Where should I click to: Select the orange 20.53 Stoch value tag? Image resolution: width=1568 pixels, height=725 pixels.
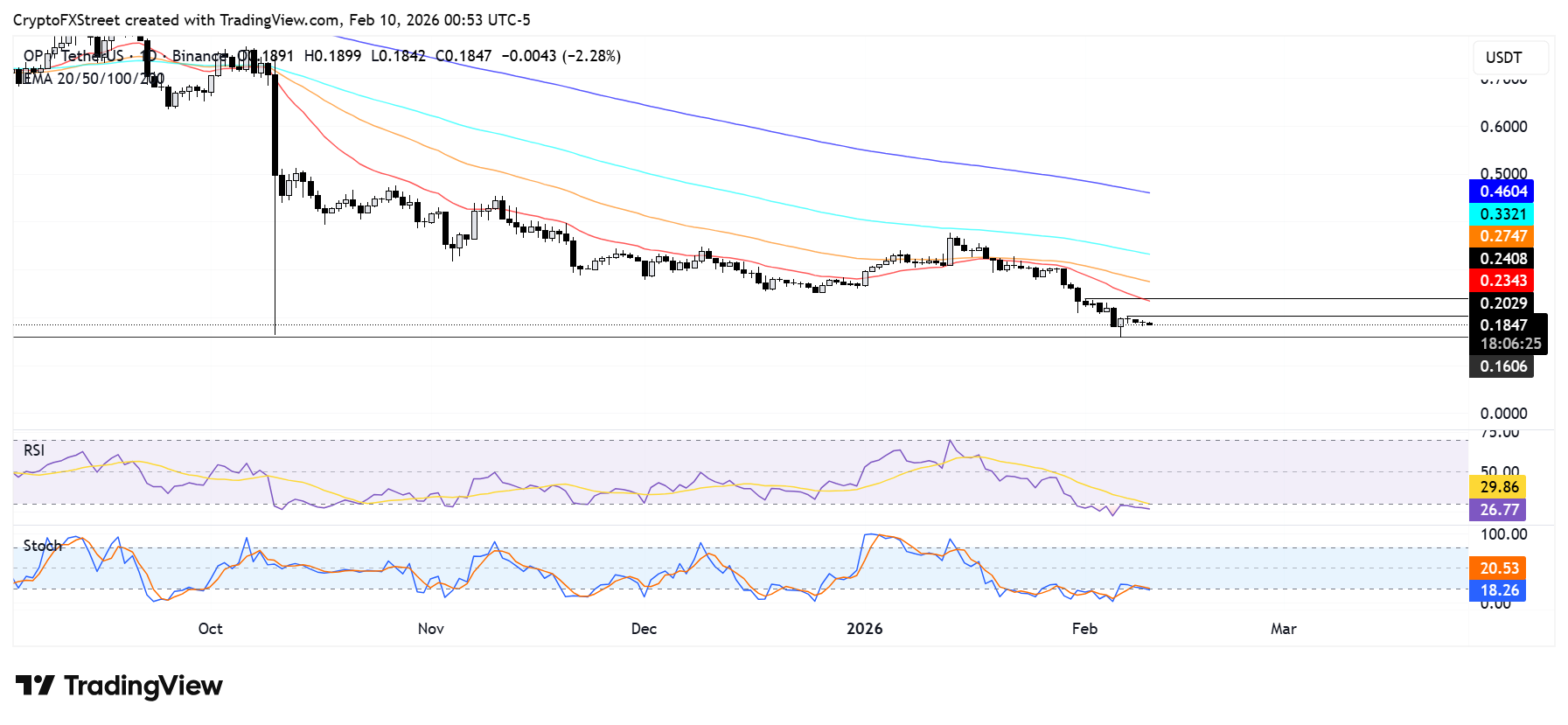(x=1498, y=568)
